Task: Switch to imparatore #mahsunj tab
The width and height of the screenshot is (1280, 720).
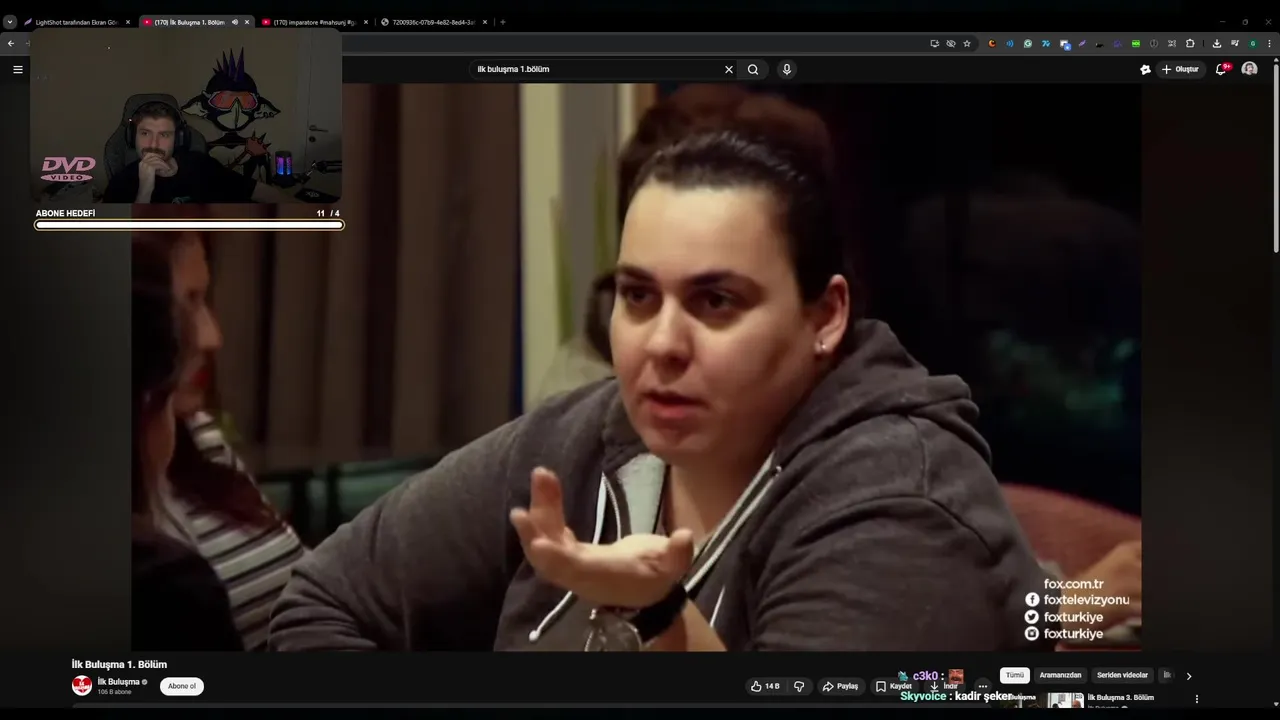Action: [x=315, y=22]
